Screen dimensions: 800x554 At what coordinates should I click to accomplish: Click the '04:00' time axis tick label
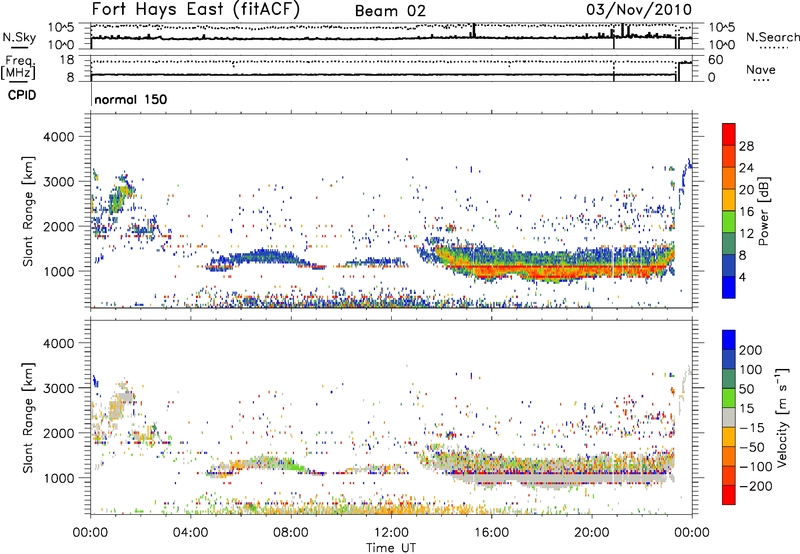tap(190, 533)
